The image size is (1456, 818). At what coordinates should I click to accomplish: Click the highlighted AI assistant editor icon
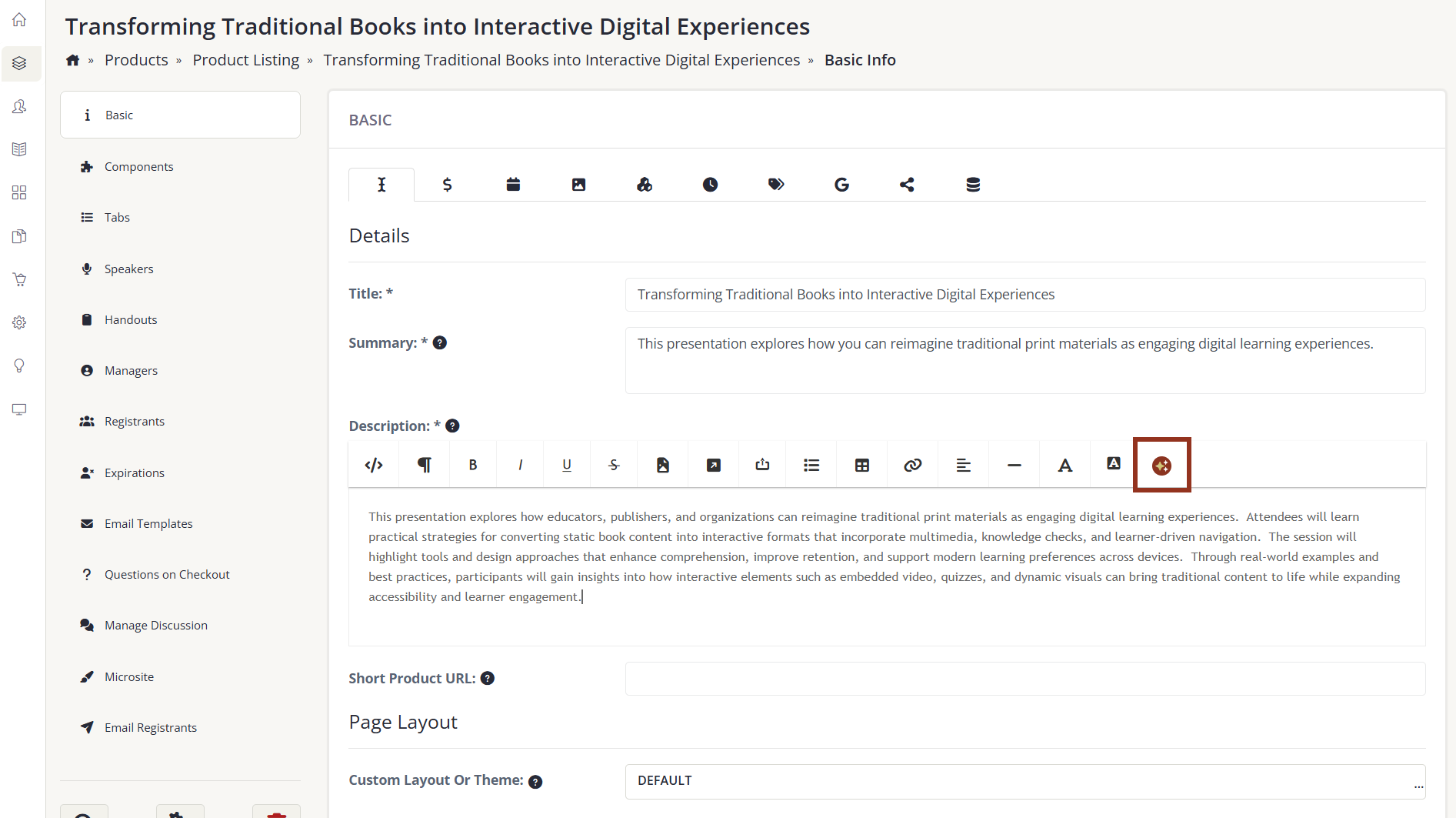click(1161, 465)
